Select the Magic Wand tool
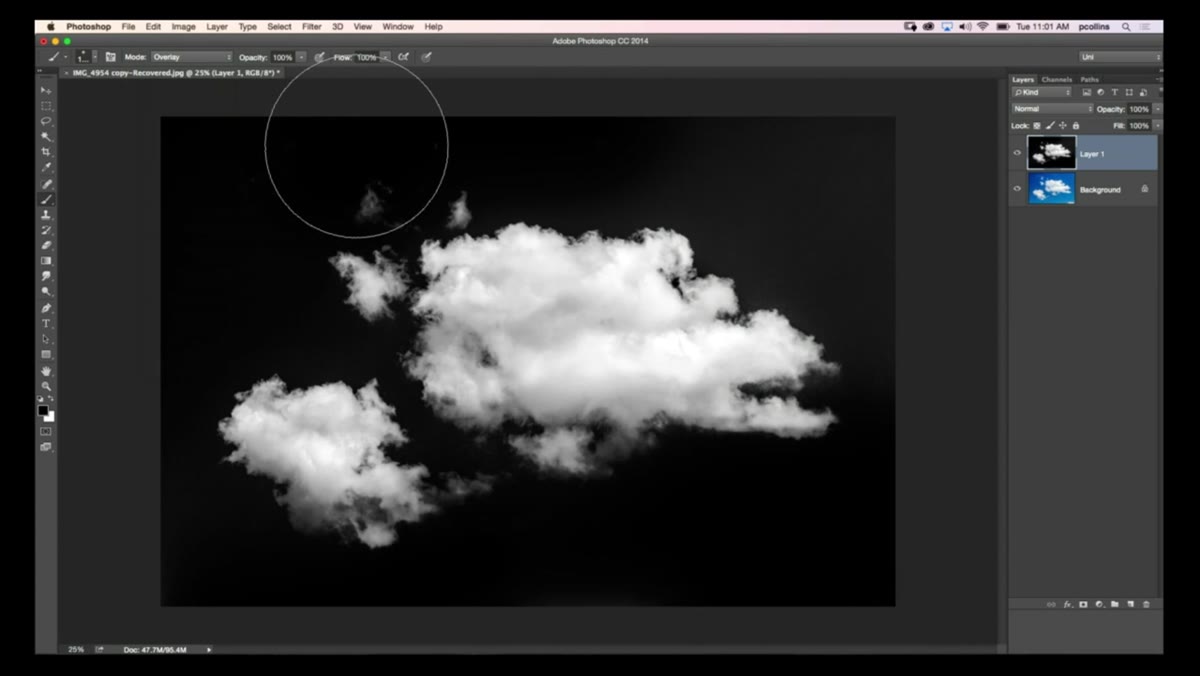1200x676 pixels. (x=46, y=137)
